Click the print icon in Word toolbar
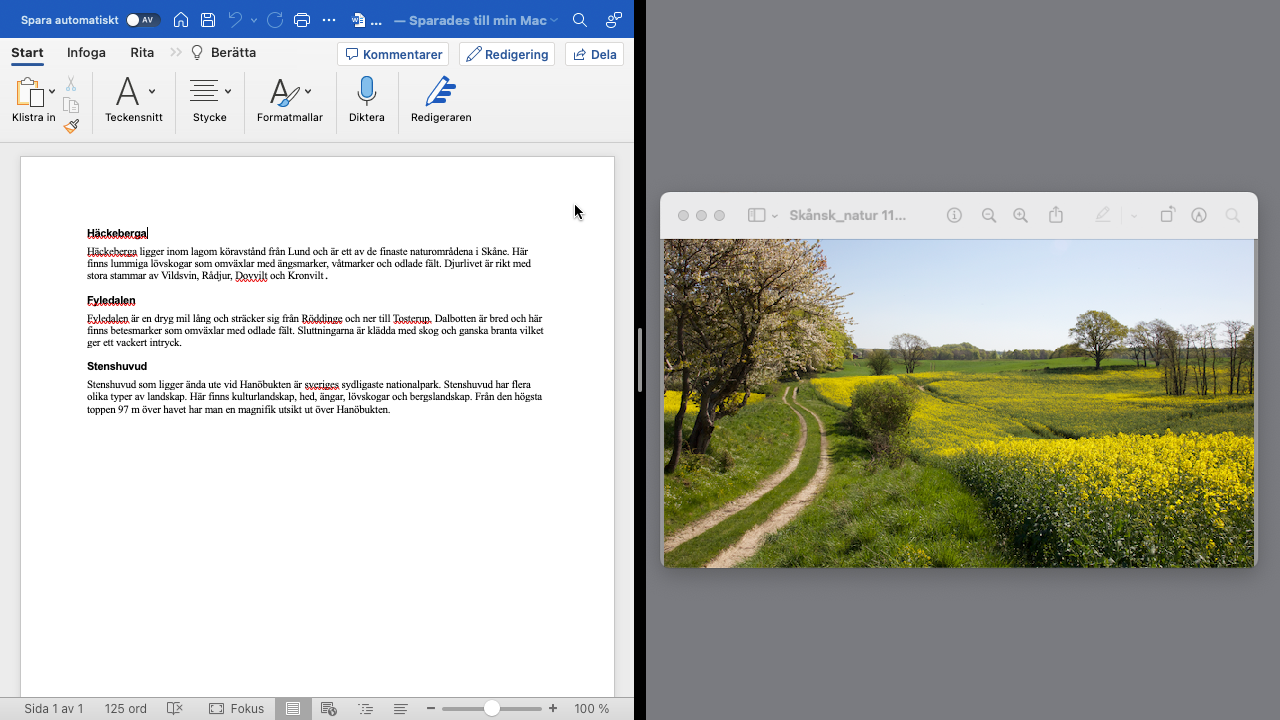This screenshot has height=720, width=1280. pos(302,20)
